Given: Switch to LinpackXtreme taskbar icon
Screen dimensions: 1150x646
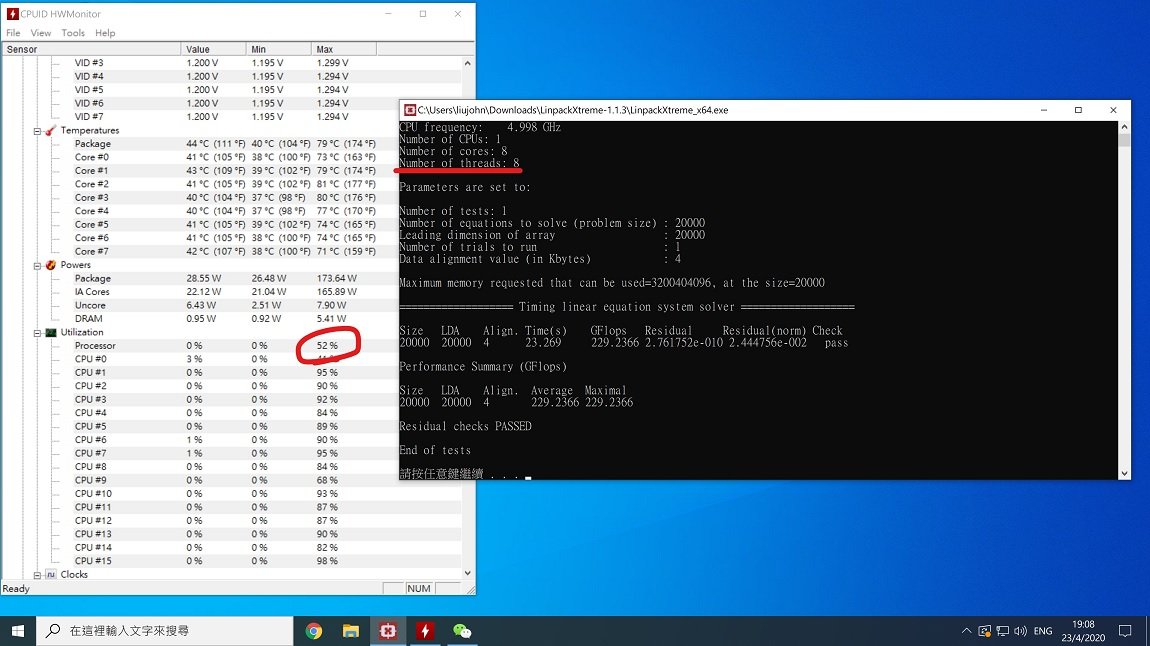Looking at the screenshot, I should tap(388, 631).
